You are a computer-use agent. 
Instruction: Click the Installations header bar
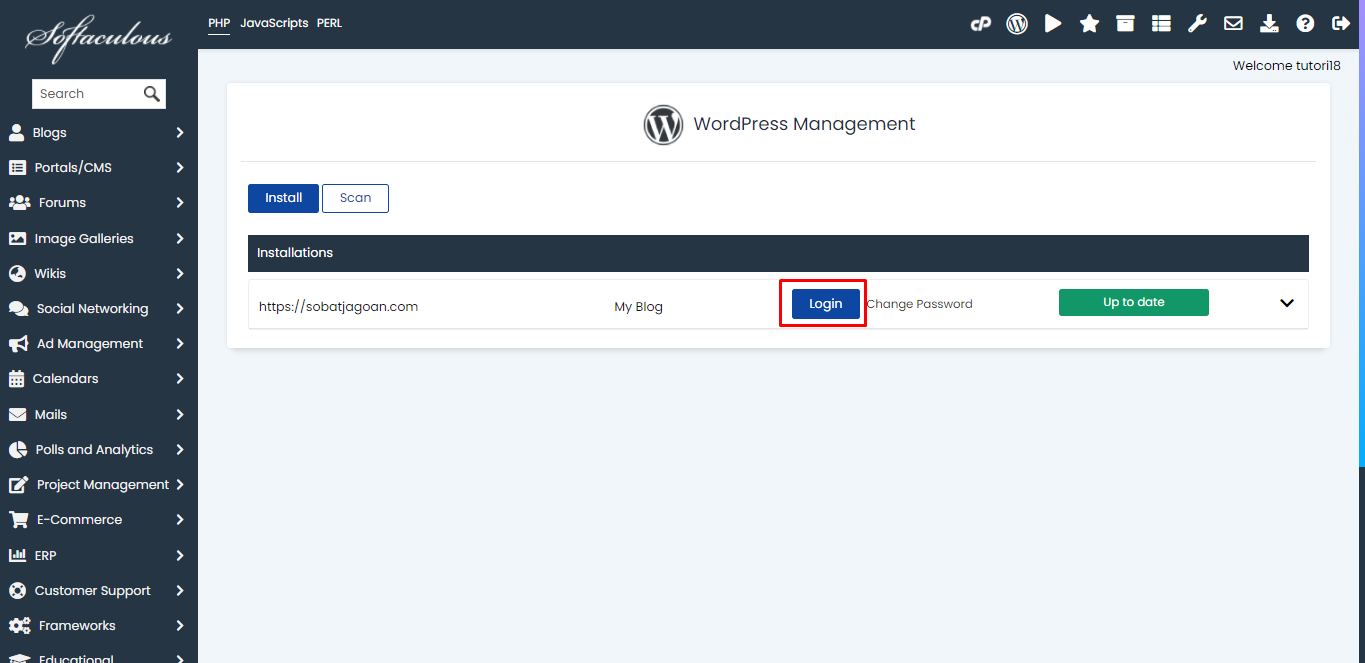778,253
